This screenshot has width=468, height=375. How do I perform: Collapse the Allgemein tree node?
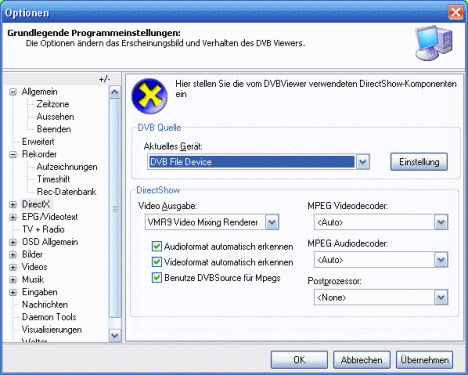pos(13,92)
